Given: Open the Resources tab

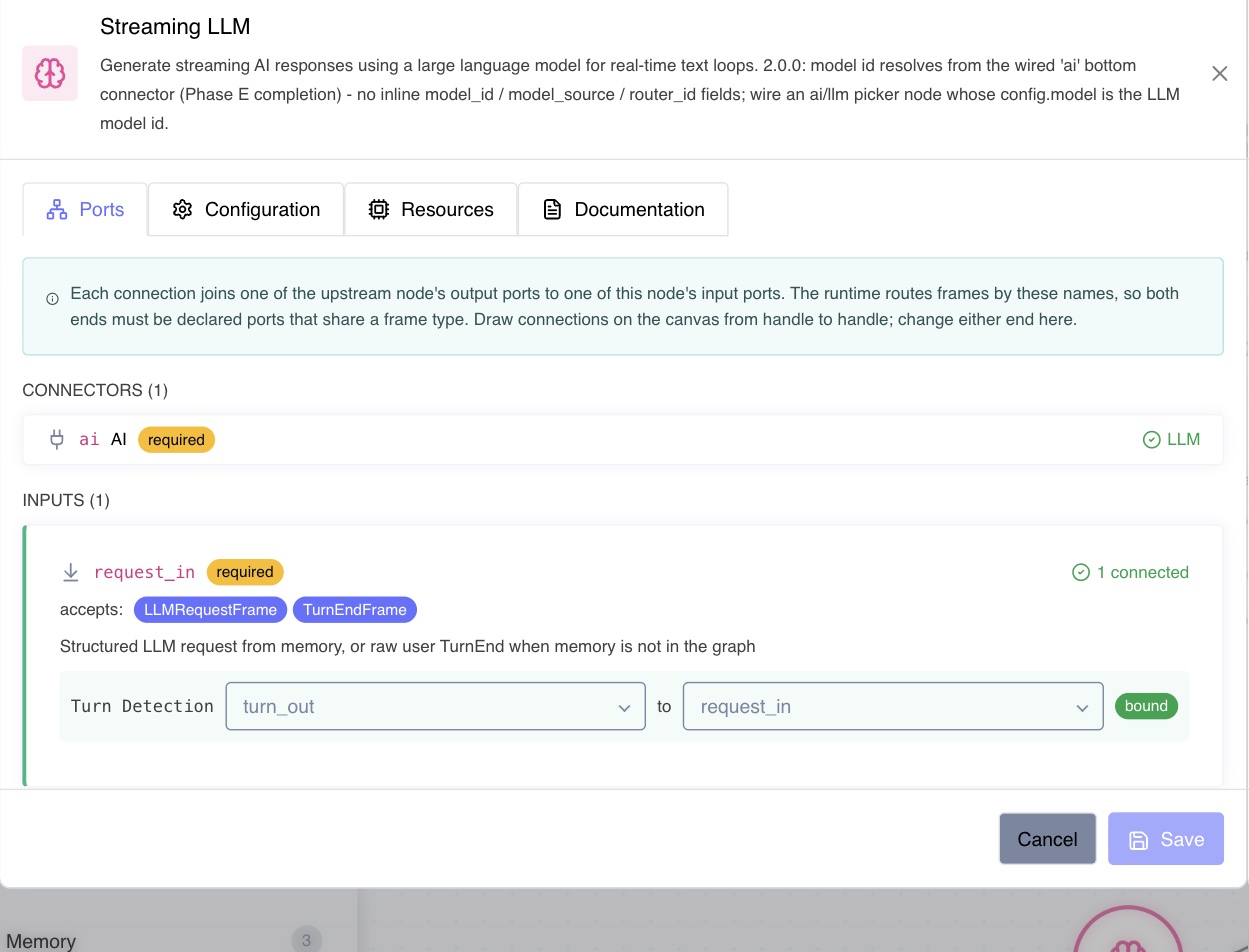Looking at the screenshot, I should pos(431,209).
